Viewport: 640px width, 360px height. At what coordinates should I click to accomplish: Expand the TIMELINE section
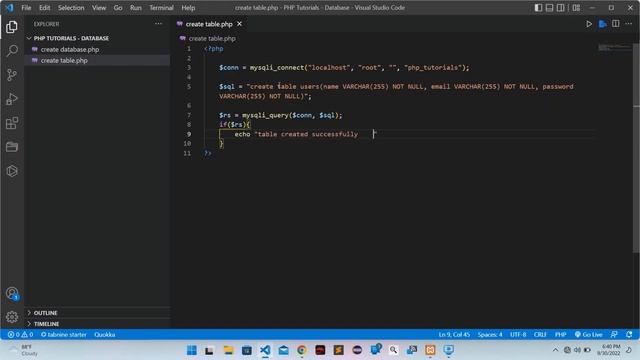click(x=97, y=324)
